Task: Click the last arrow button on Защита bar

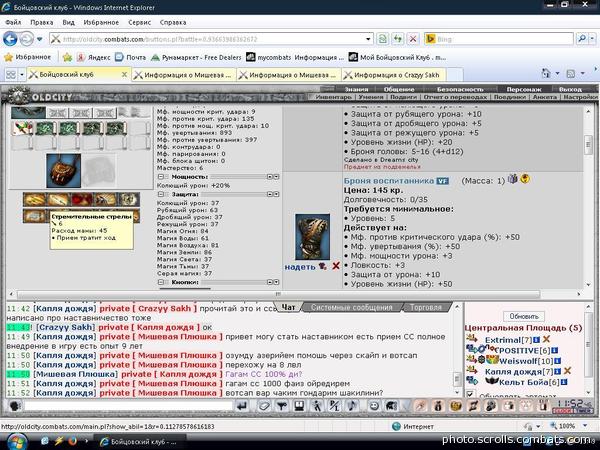Action: click(x=276, y=194)
